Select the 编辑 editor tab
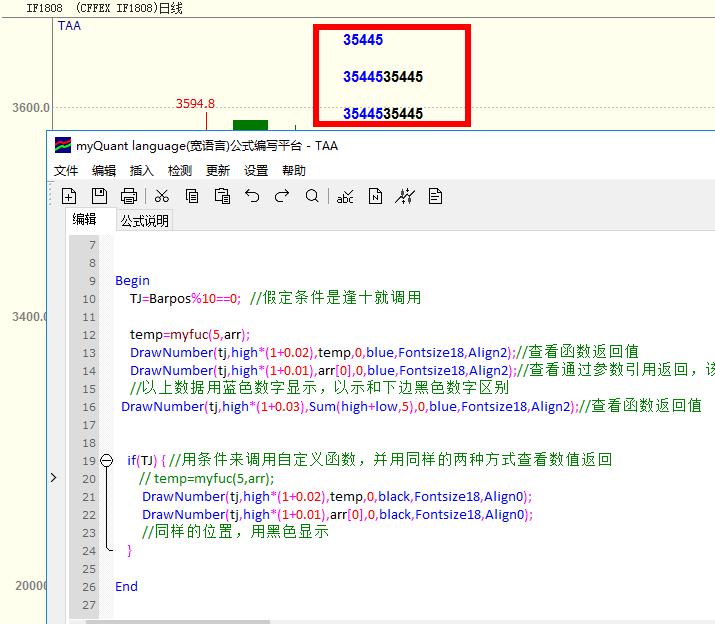Screen dimensions: 715x624 (x=85, y=220)
